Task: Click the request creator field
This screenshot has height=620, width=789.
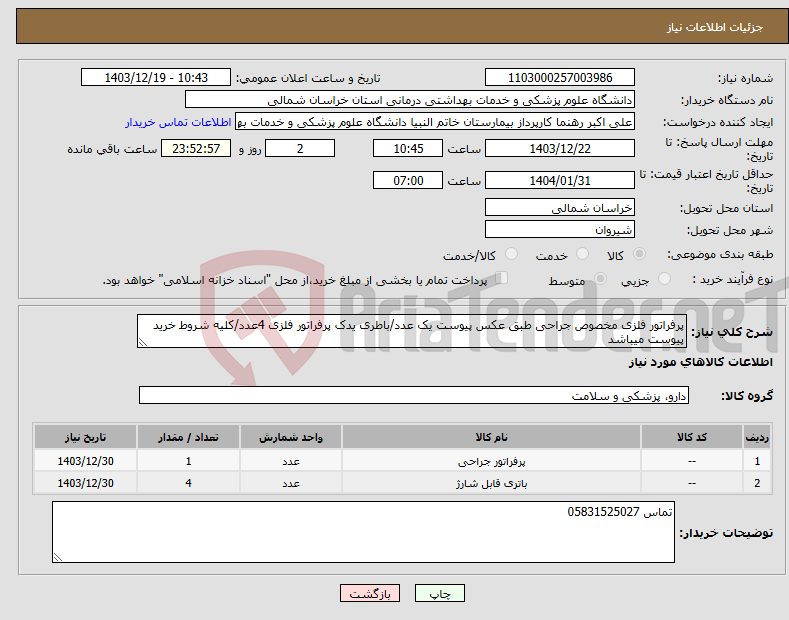Action: pos(435,122)
